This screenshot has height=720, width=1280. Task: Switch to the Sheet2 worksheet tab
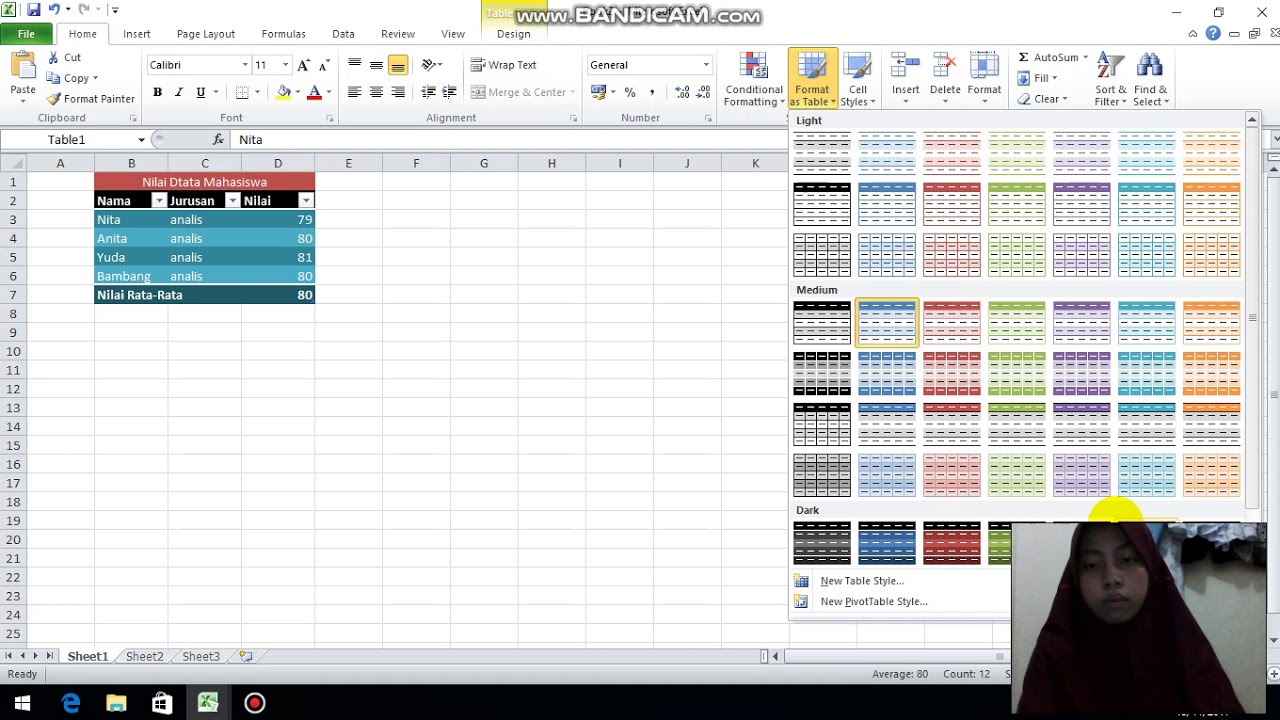click(144, 657)
